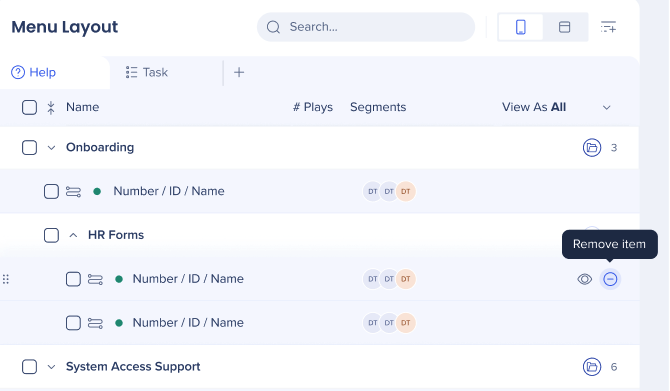The image size is (670, 391).
Task: Add a new tab with plus button
Action: 239,72
